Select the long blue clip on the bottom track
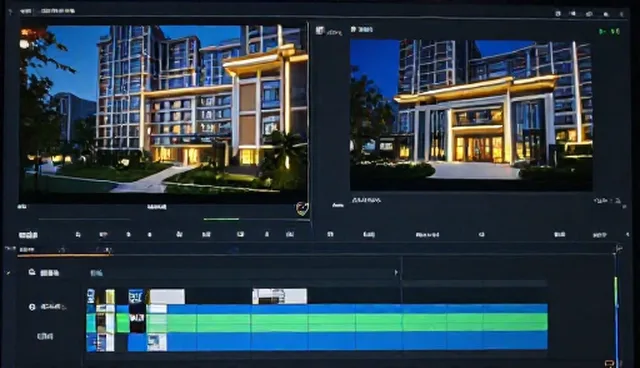Image resolution: width=640 pixels, height=368 pixels. tap(357, 341)
